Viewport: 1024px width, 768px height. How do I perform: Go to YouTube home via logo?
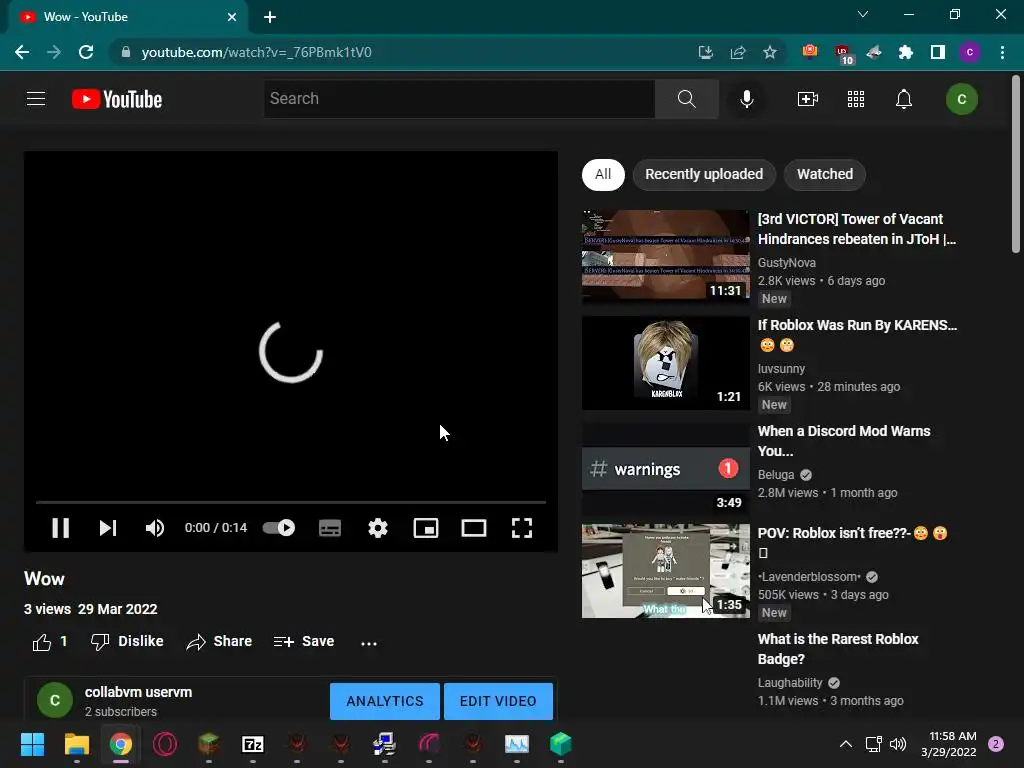(117, 99)
